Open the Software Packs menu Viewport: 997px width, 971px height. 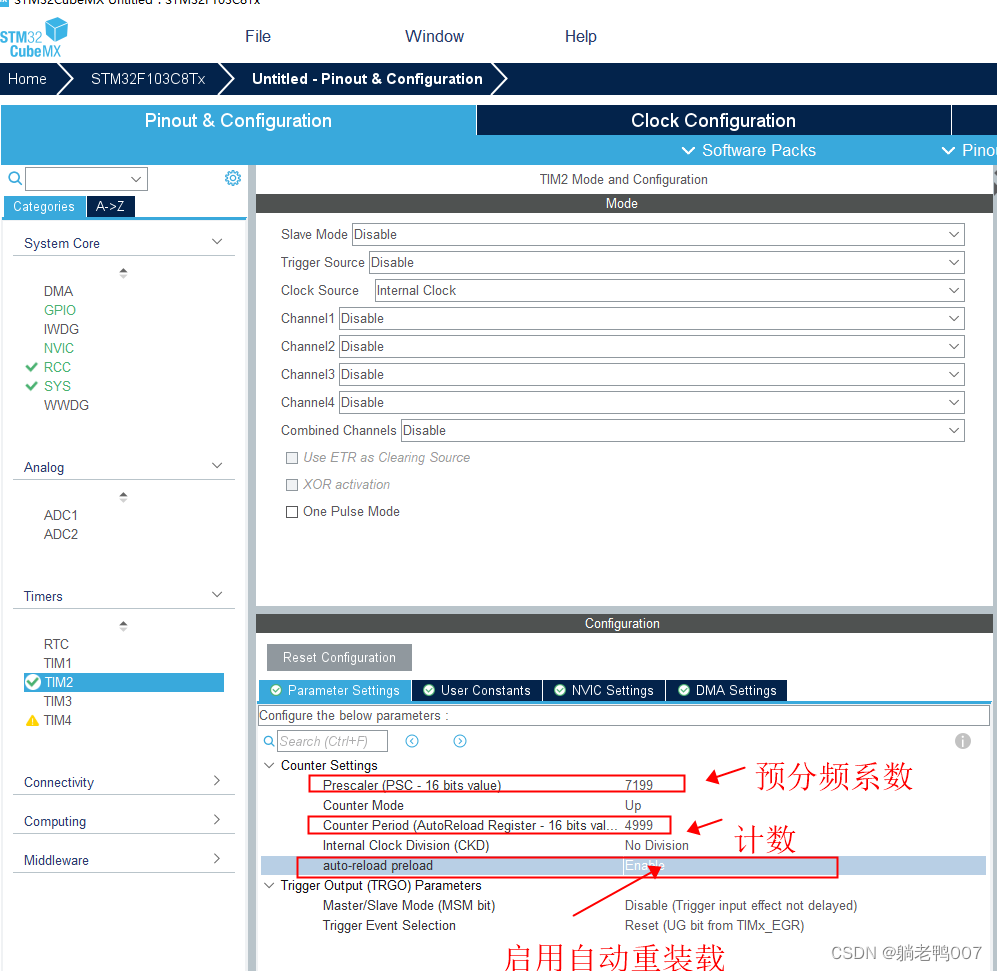point(748,150)
